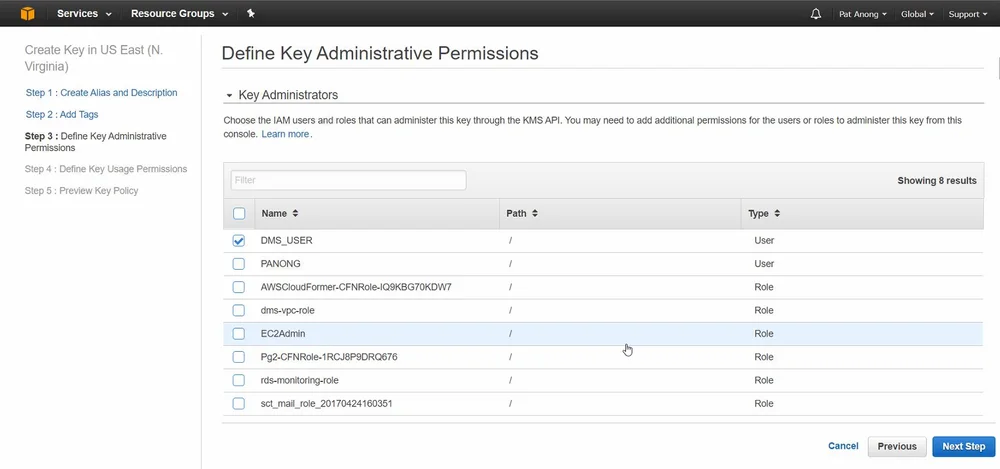Click the Learn more link
The width and height of the screenshot is (1000, 469).
pyautogui.click(x=285, y=134)
